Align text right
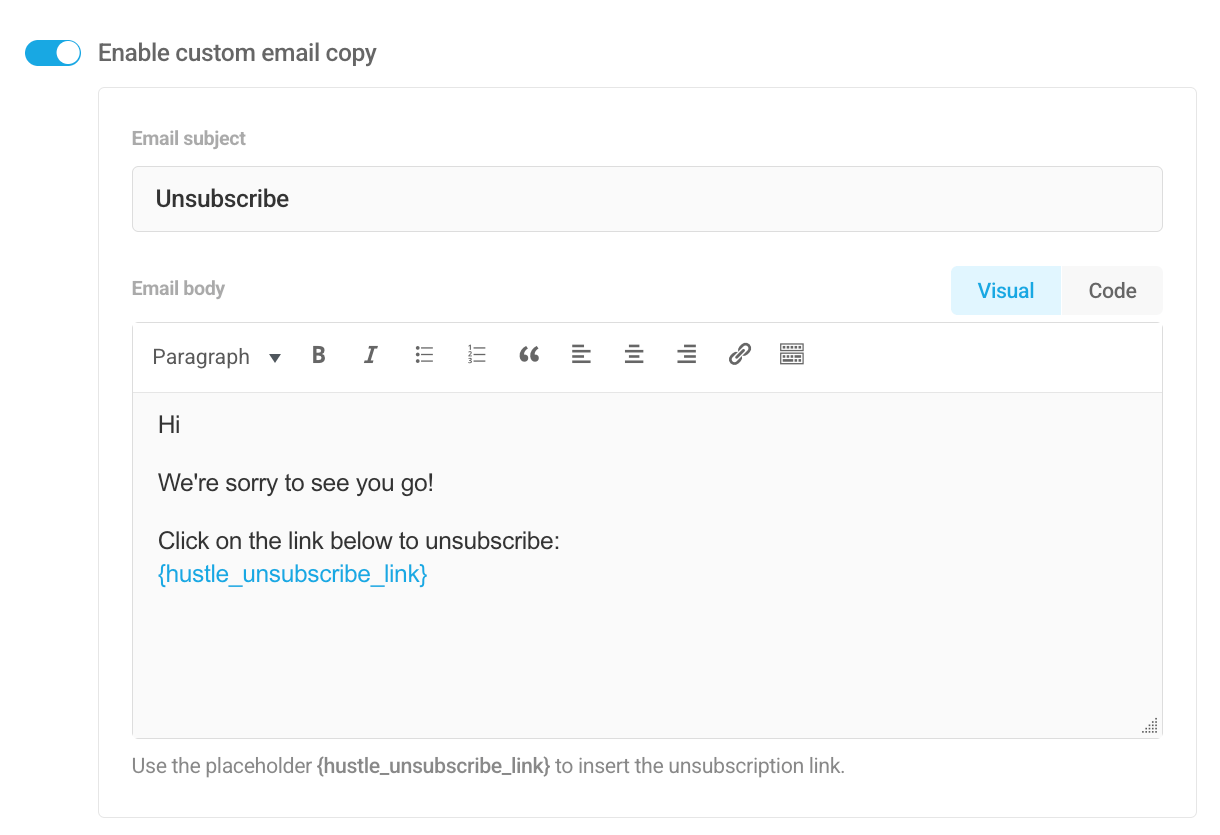 [686, 354]
